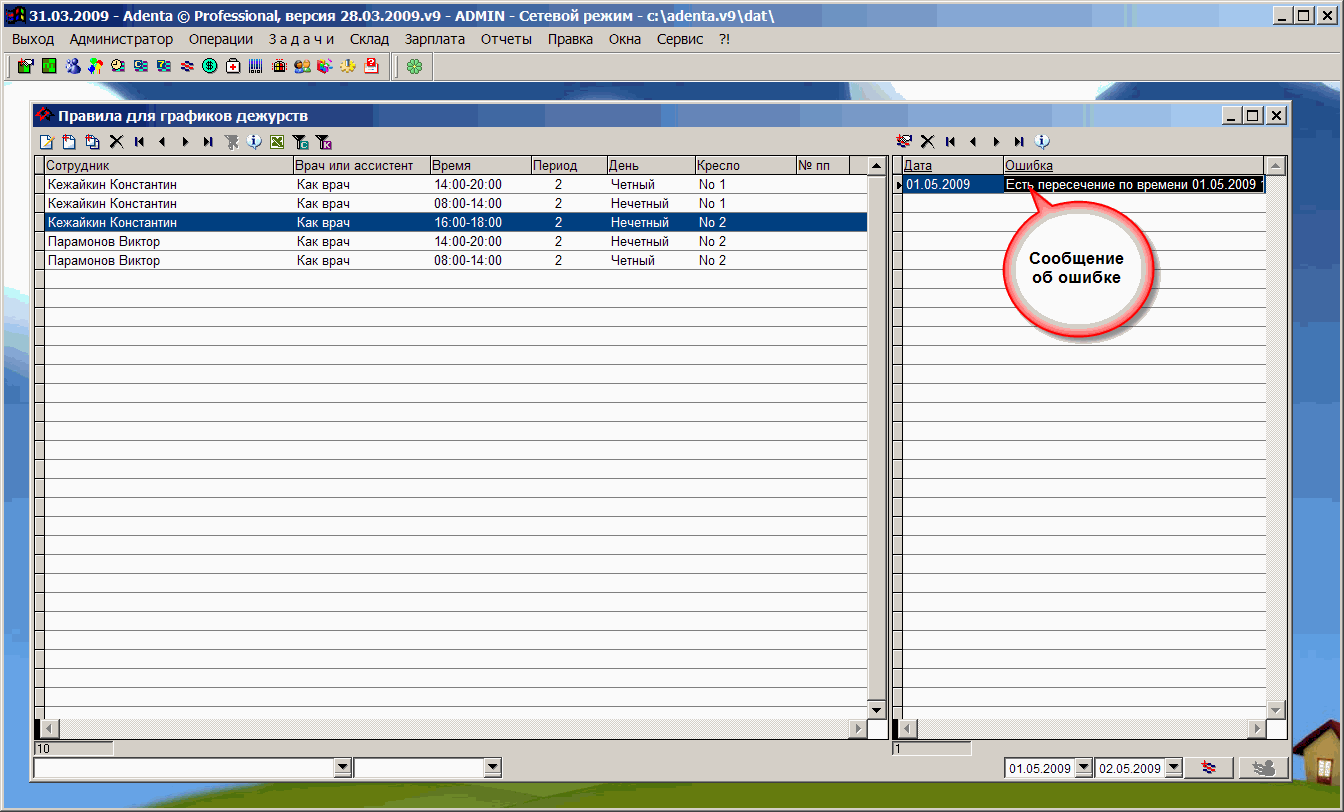Image resolution: width=1344 pixels, height=812 pixels.
Task: Open the Склад menu
Action: (369, 39)
